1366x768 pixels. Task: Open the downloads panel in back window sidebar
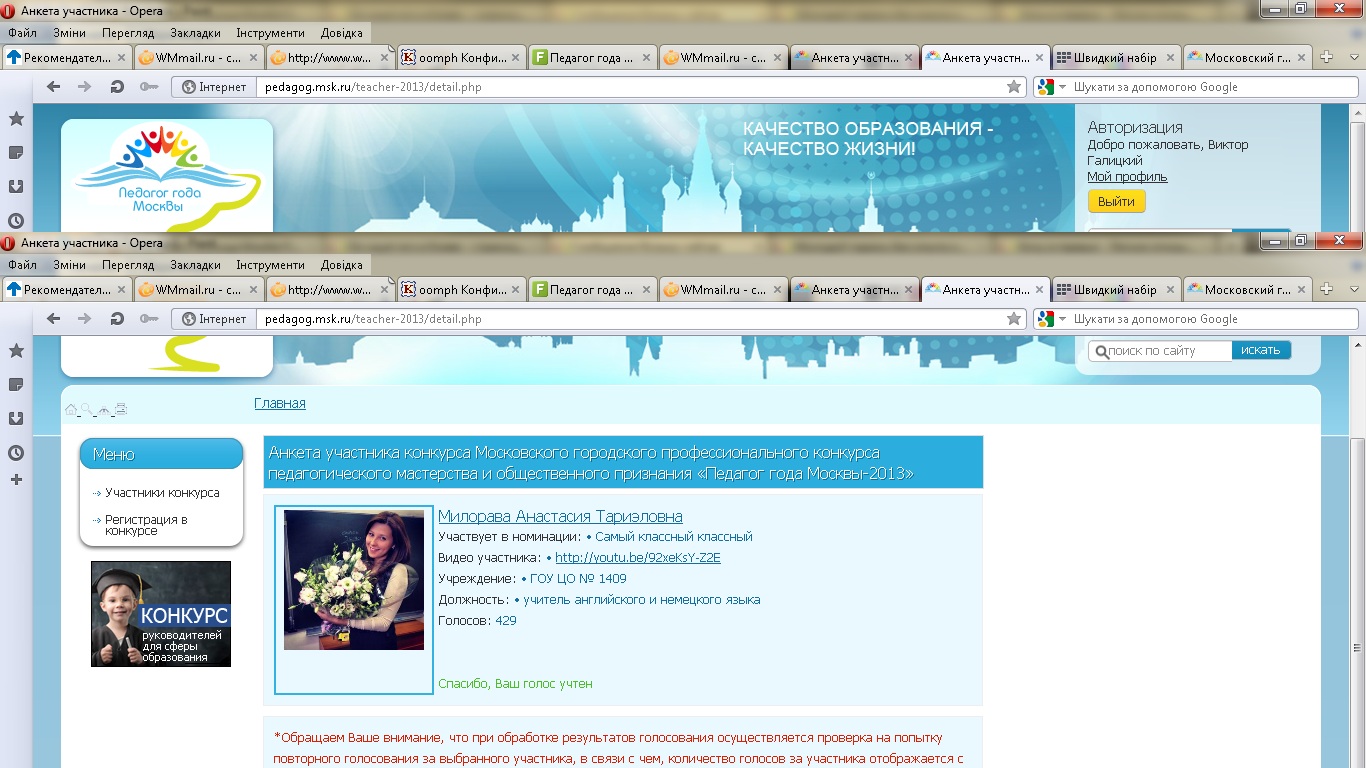[16, 187]
